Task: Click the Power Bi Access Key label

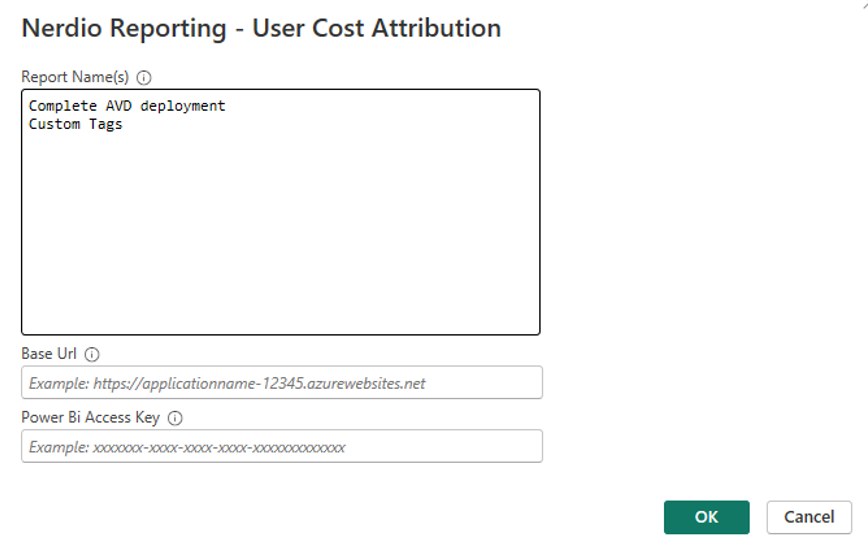Action: point(90,417)
